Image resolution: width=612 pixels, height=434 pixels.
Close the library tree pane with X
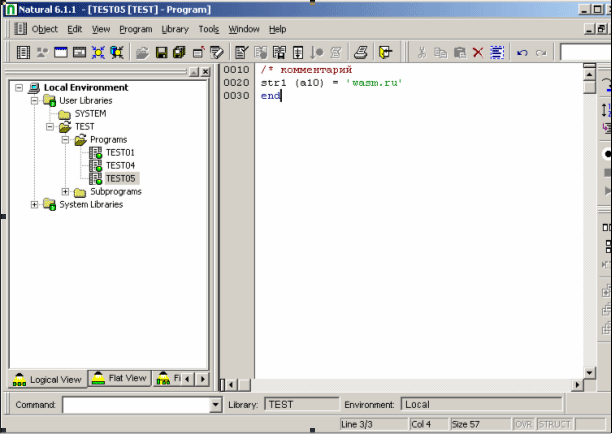pyautogui.click(x=205, y=72)
